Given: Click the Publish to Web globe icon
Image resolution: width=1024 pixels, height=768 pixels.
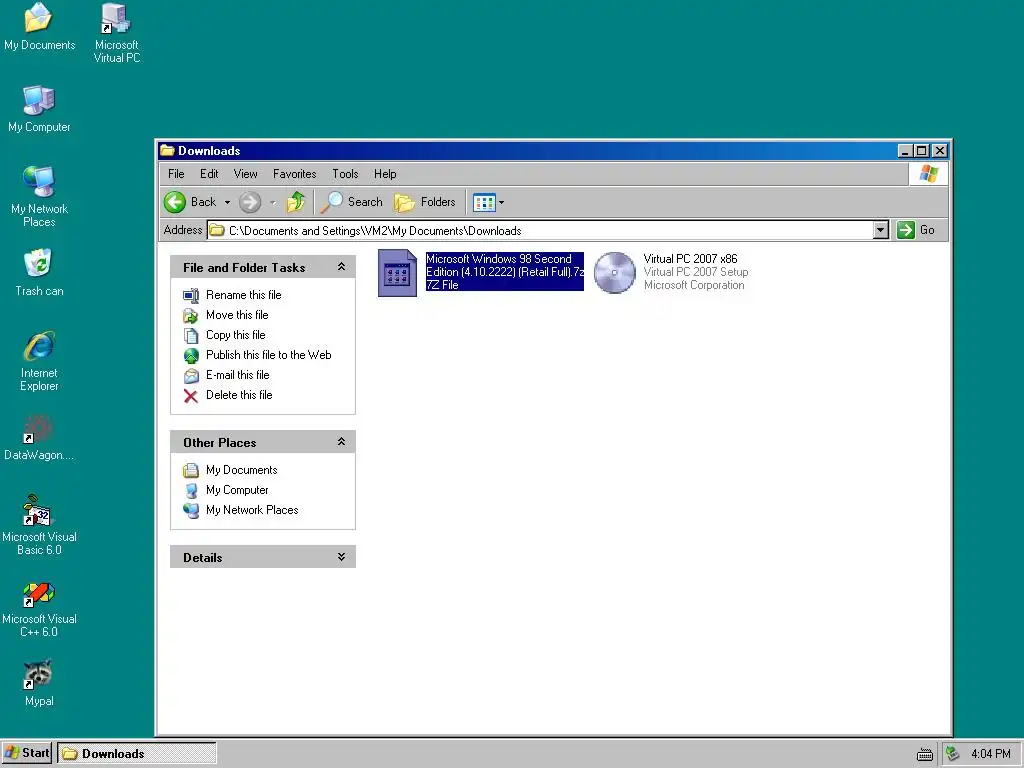Looking at the screenshot, I should click(x=191, y=356).
